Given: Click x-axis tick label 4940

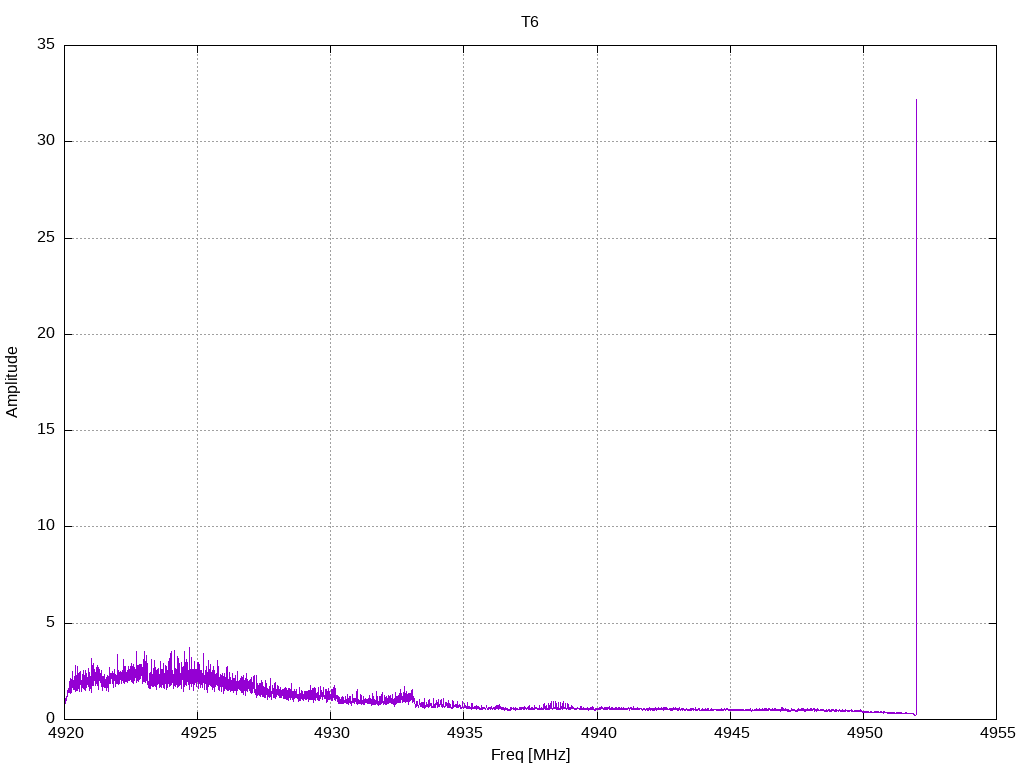Looking at the screenshot, I should click(598, 733).
